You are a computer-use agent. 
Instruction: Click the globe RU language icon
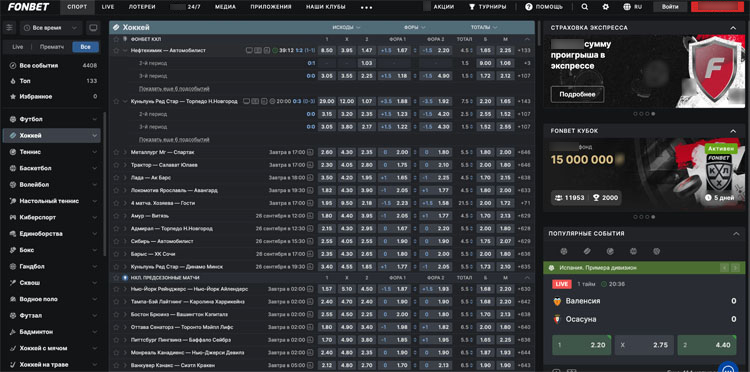click(x=628, y=7)
